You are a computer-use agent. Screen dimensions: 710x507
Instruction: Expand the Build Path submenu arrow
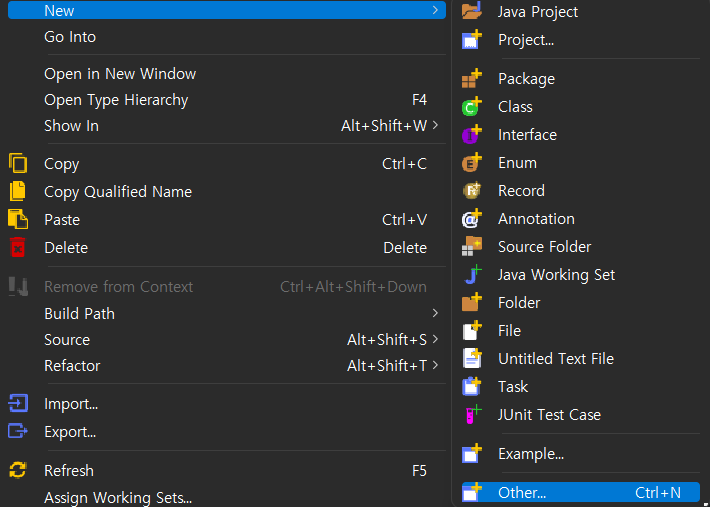[435, 313]
